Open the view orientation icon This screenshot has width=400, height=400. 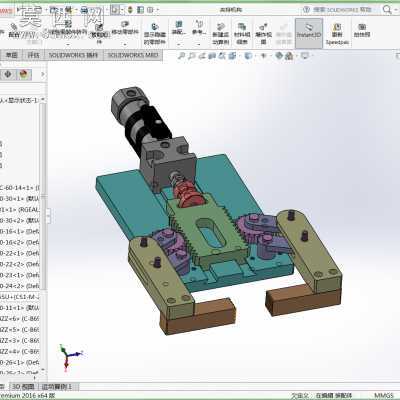click(232, 56)
